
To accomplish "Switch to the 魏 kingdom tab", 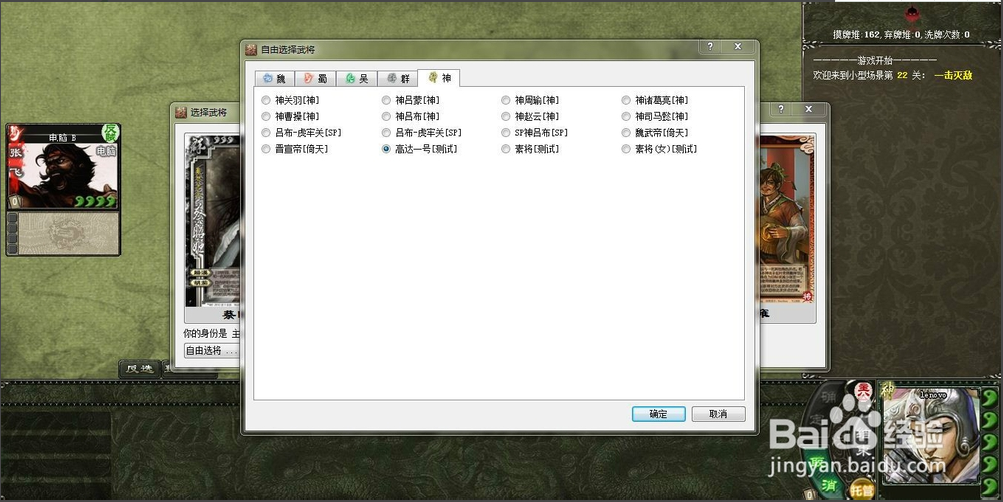I will coord(274,79).
